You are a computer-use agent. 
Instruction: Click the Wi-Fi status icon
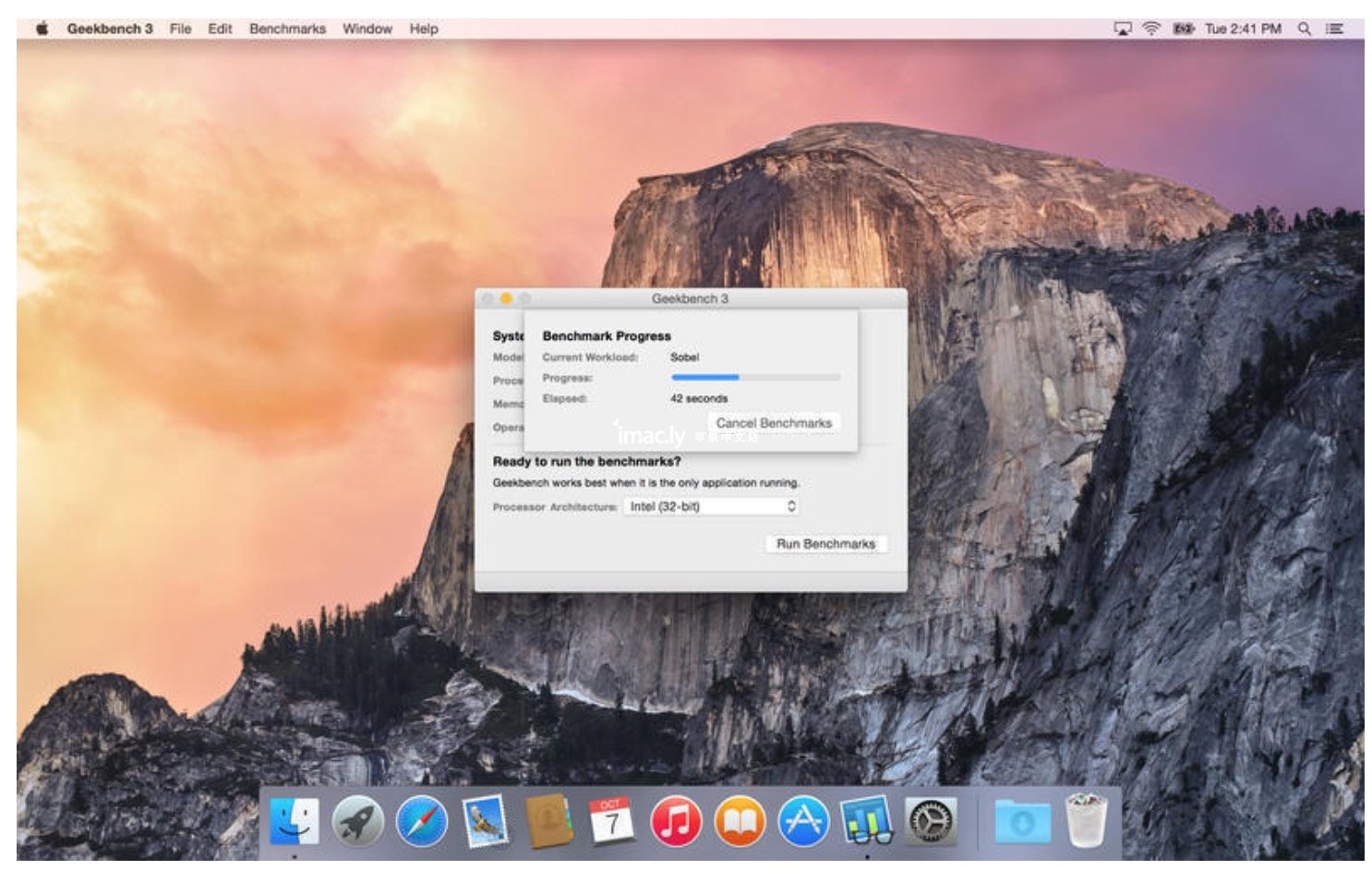(x=1151, y=29)
